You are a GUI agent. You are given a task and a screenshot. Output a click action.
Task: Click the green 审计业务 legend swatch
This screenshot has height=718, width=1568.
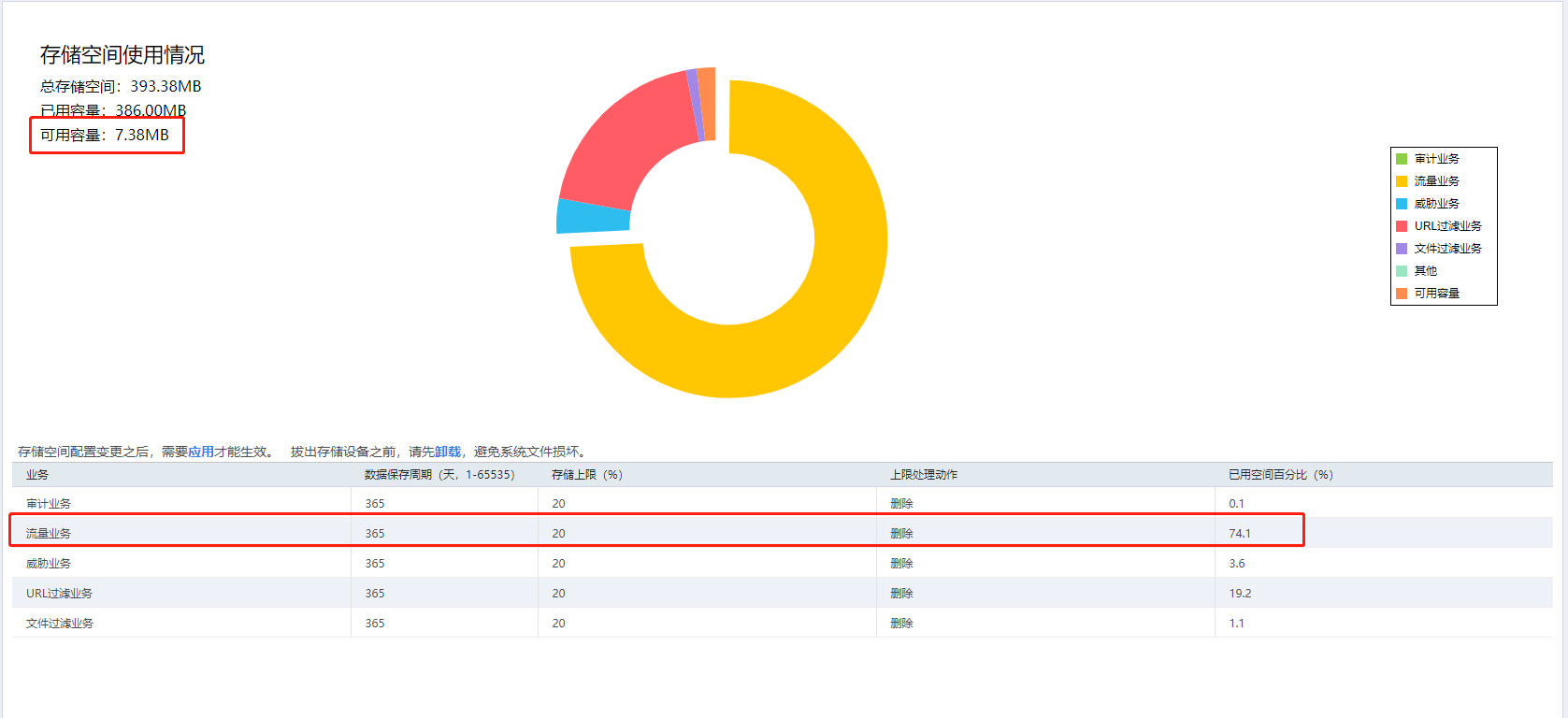tap(1402, 159)
